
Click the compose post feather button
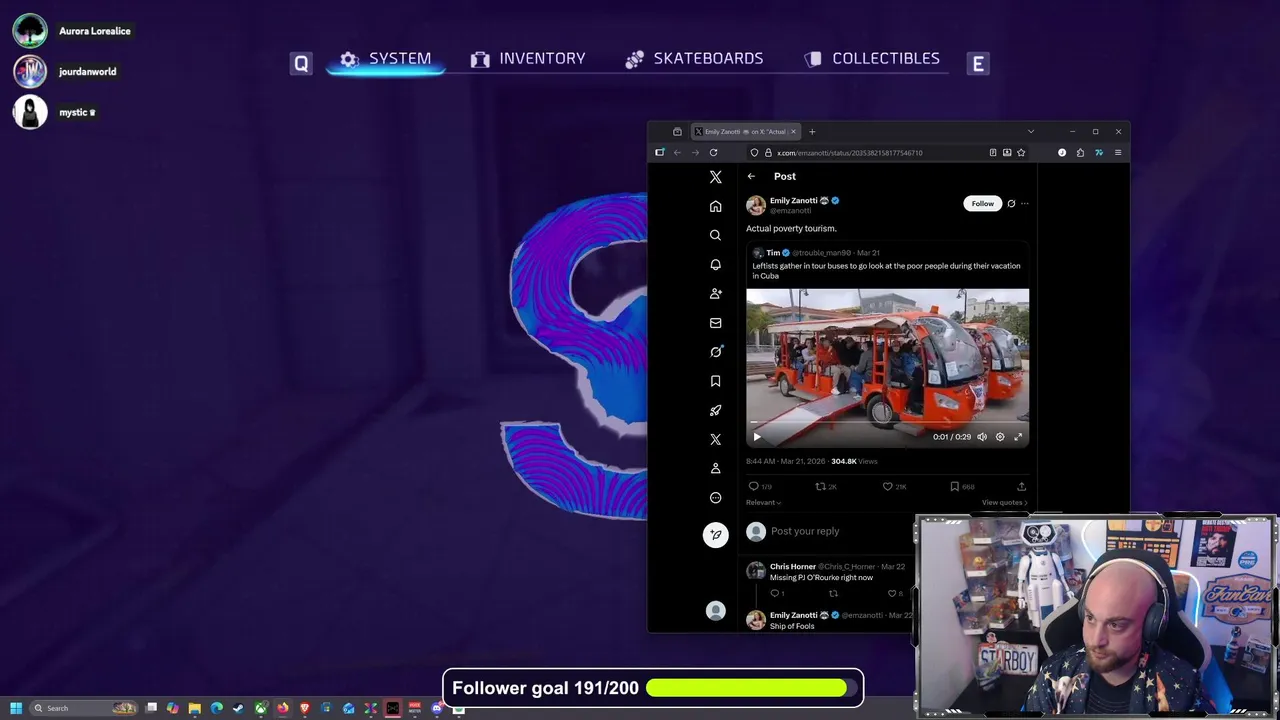point(716,535)
